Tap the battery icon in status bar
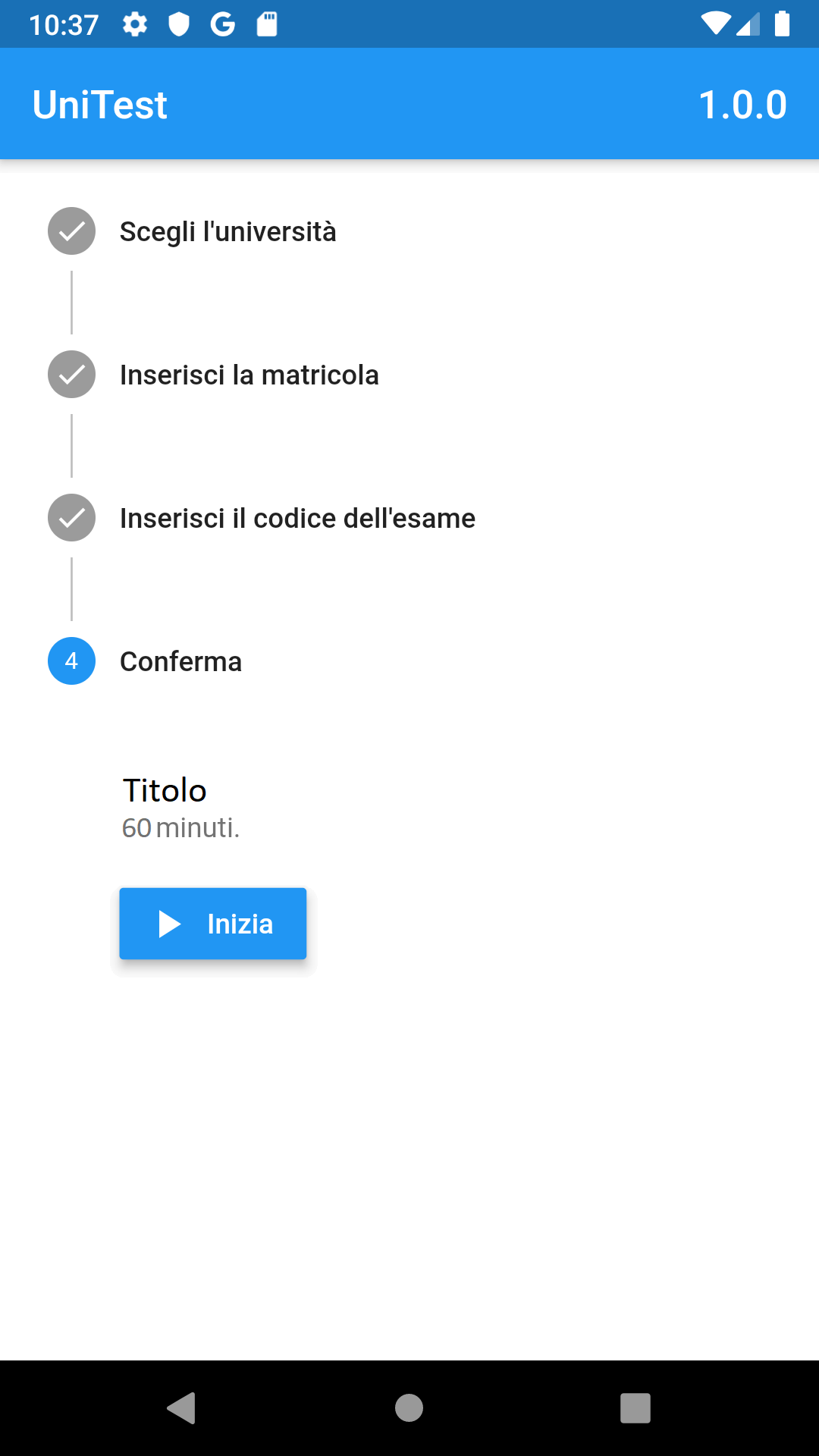The width and height of the screenshot is (819, 1456). (x=782, y=24)
